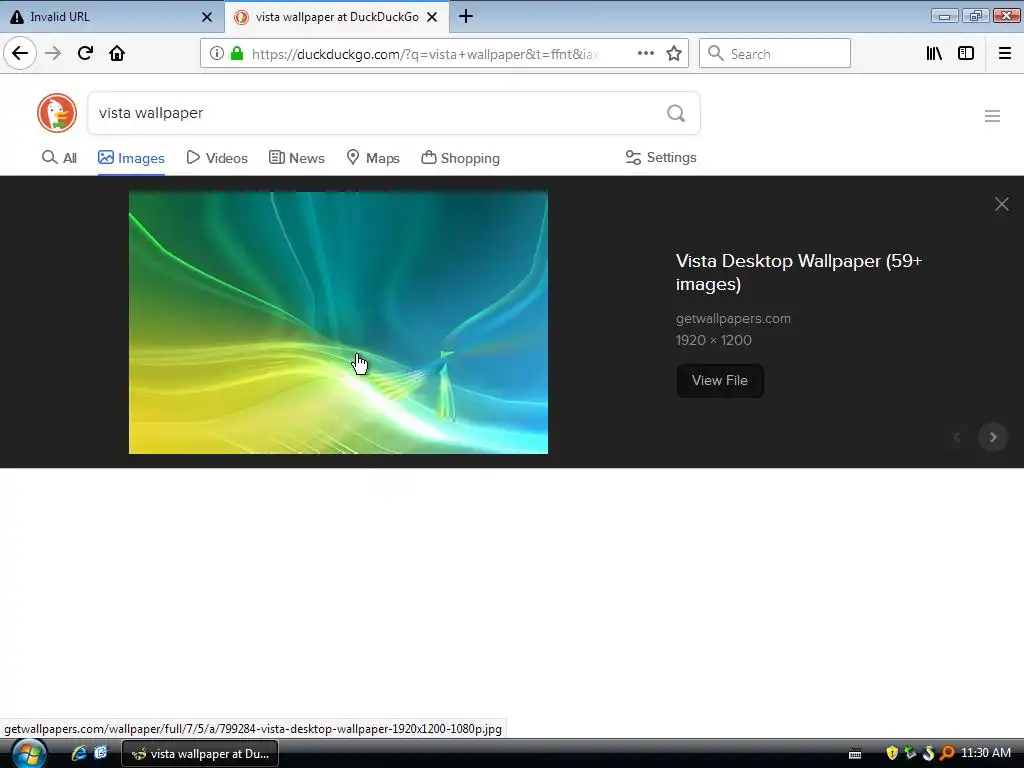
Task: Click the large Vista wallpaper preview
Action: point(338,323)
